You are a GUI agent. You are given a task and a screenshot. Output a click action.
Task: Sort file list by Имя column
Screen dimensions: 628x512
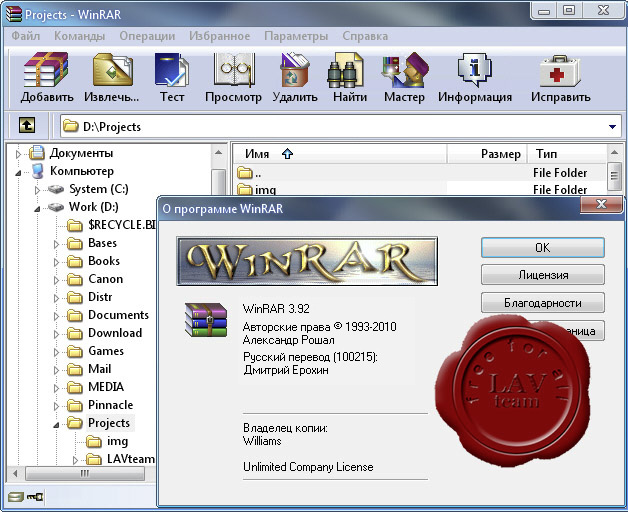pos(340,154)
